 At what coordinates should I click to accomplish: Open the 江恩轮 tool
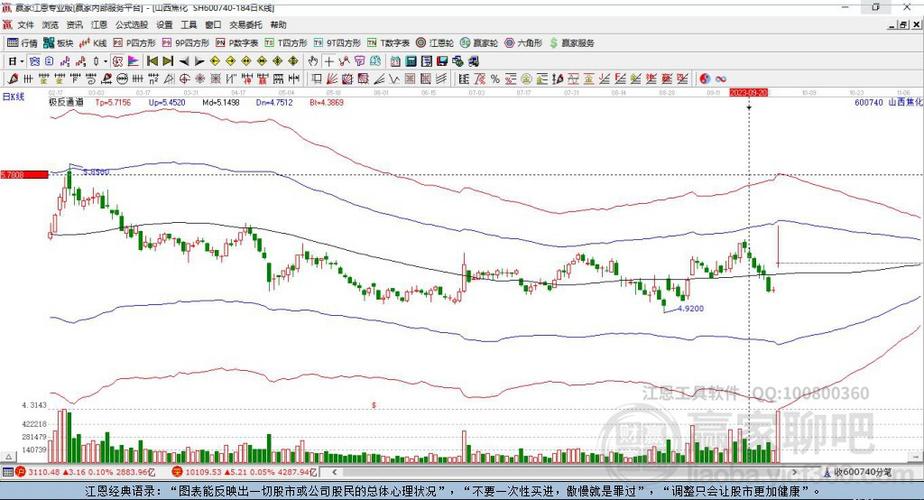[x=435, y=43]
